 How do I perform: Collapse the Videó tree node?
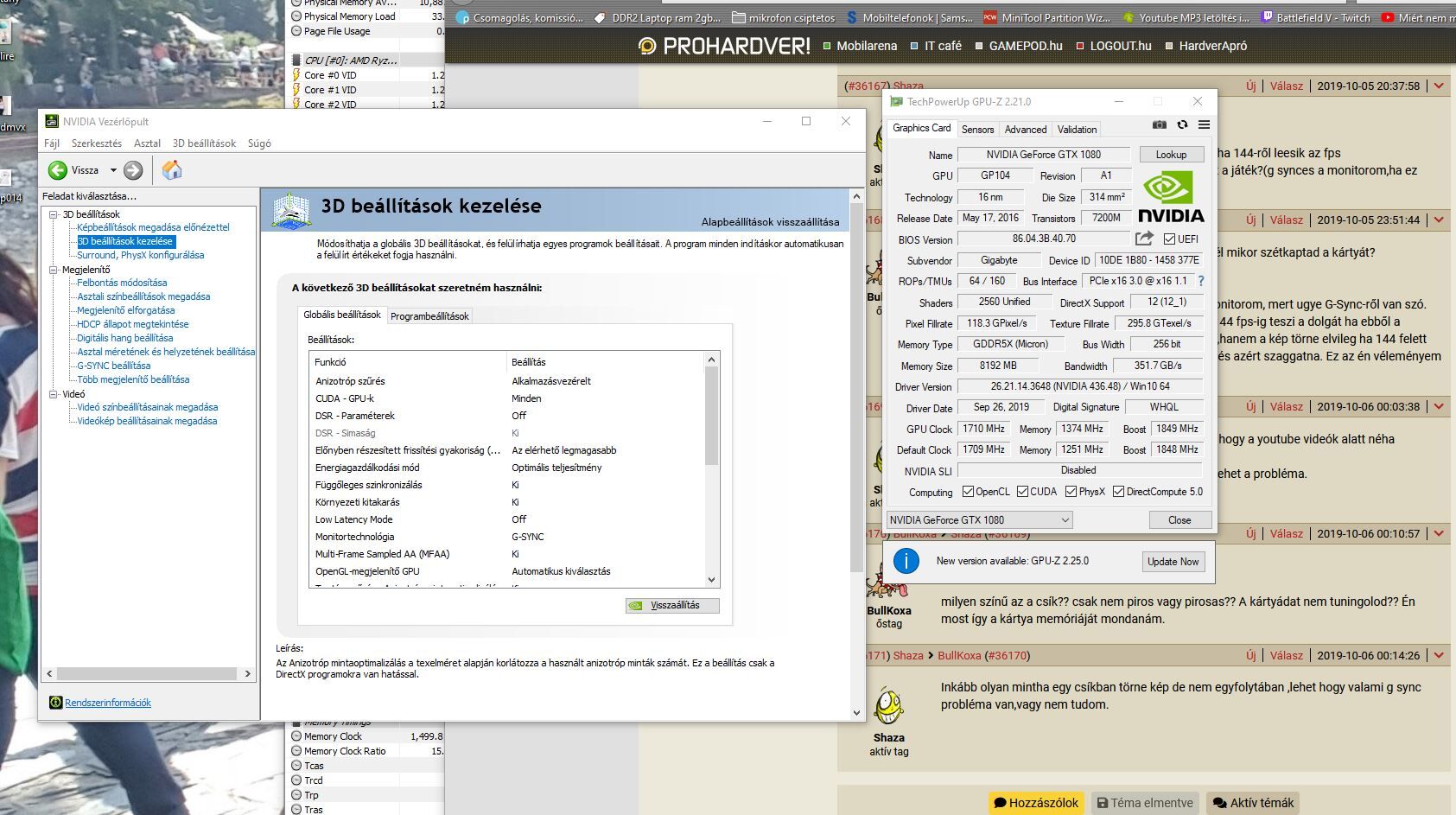tap(54, 394)
